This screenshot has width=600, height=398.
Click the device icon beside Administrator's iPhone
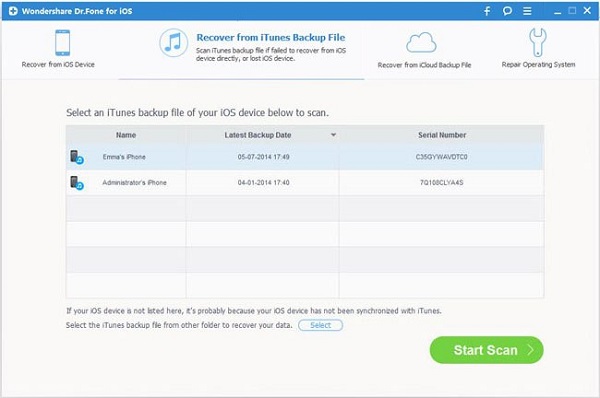tap(77, 183)
